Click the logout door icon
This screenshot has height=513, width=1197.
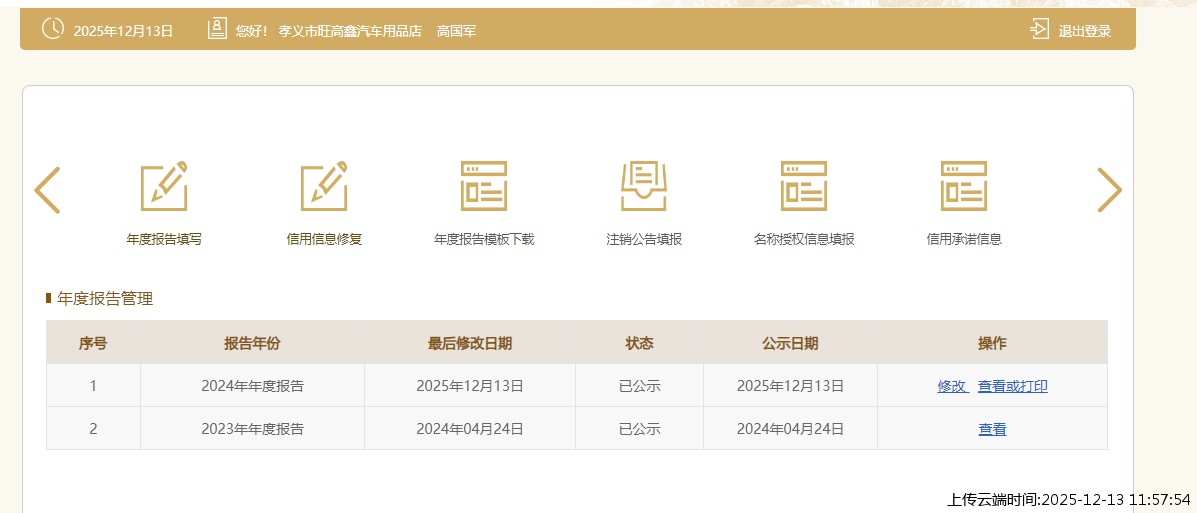1040,29
